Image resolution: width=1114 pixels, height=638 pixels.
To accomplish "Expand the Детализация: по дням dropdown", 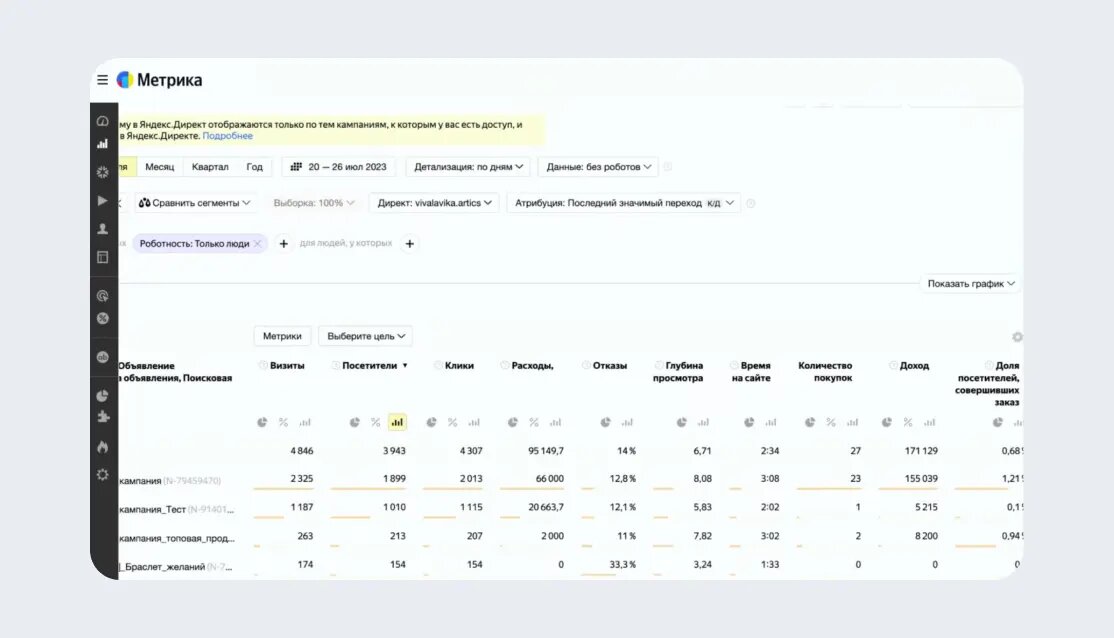I will click(471, 167).
